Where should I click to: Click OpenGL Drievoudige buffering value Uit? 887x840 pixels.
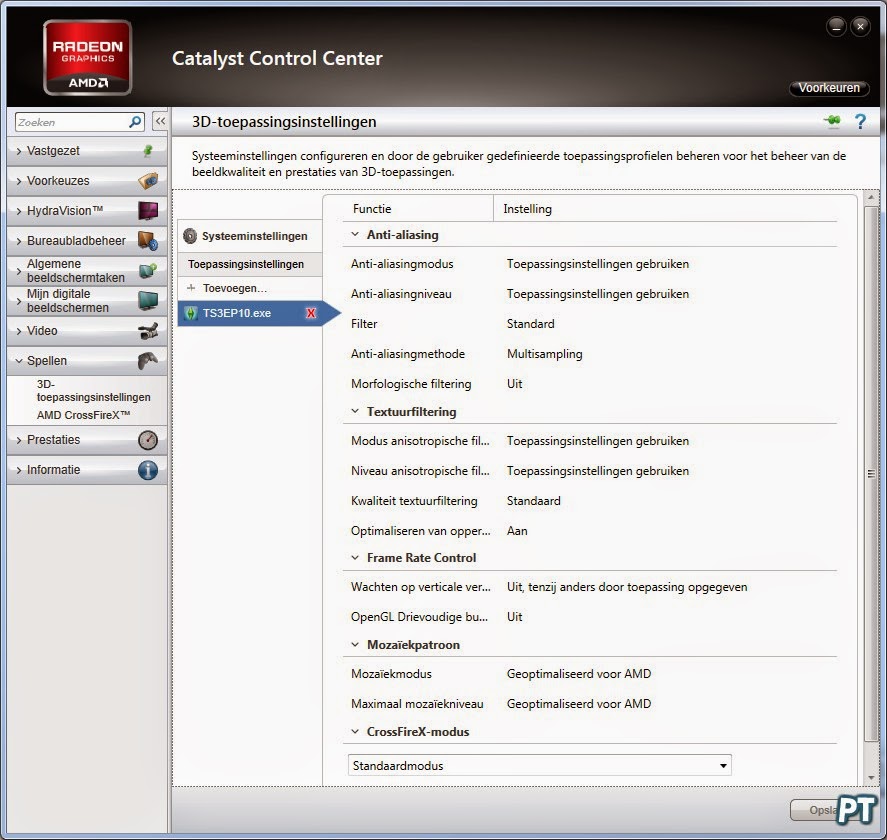pyautogui.click(x=514, y=617)
